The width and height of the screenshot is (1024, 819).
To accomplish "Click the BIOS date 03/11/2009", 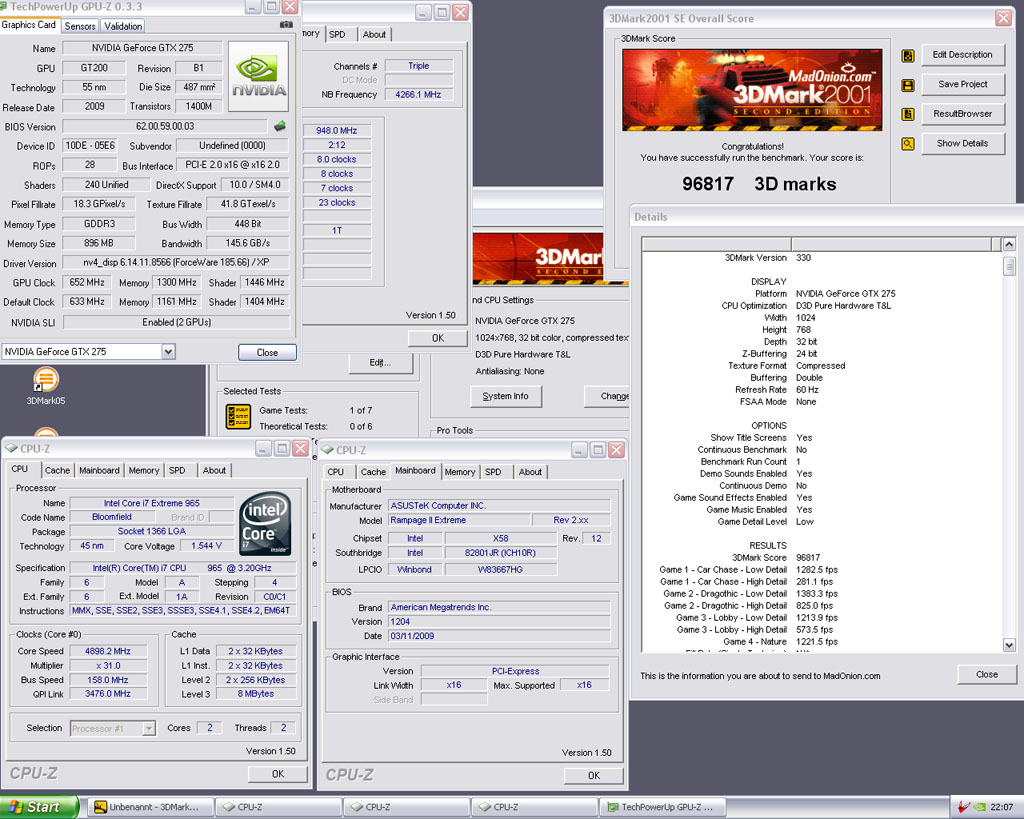I will [499, 636].
